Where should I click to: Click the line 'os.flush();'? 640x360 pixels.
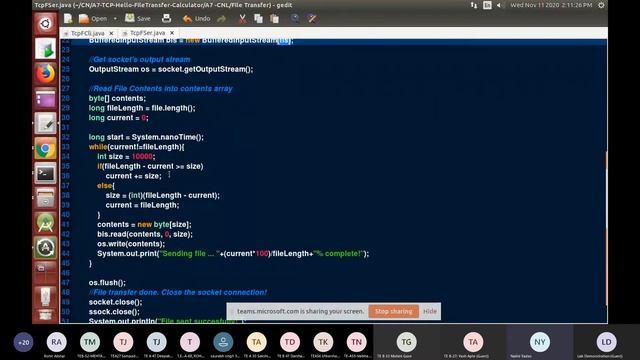click(x=107, y=282)
